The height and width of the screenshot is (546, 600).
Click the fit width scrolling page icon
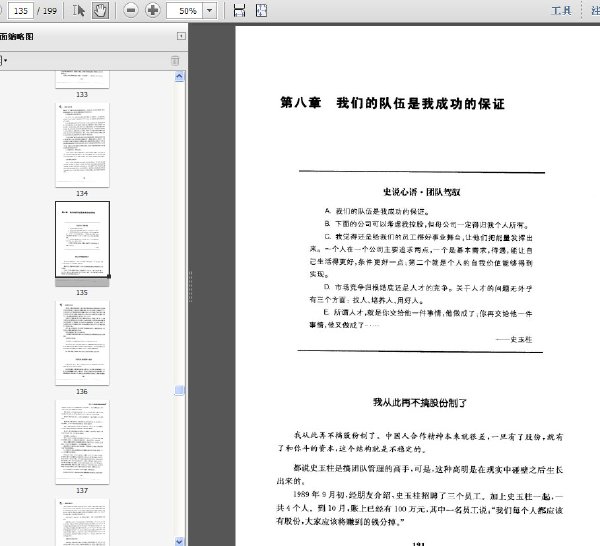[239, 10]
